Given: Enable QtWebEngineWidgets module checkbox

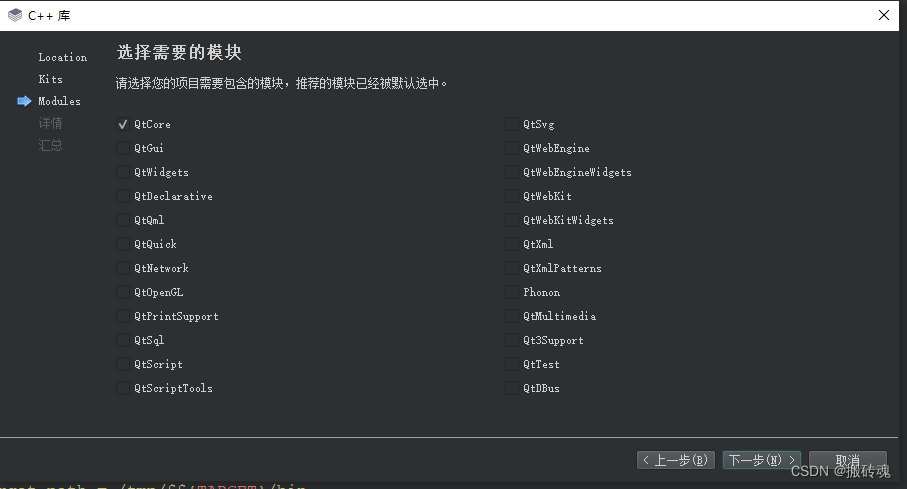Looking at the screenshot, I should 512,172.
